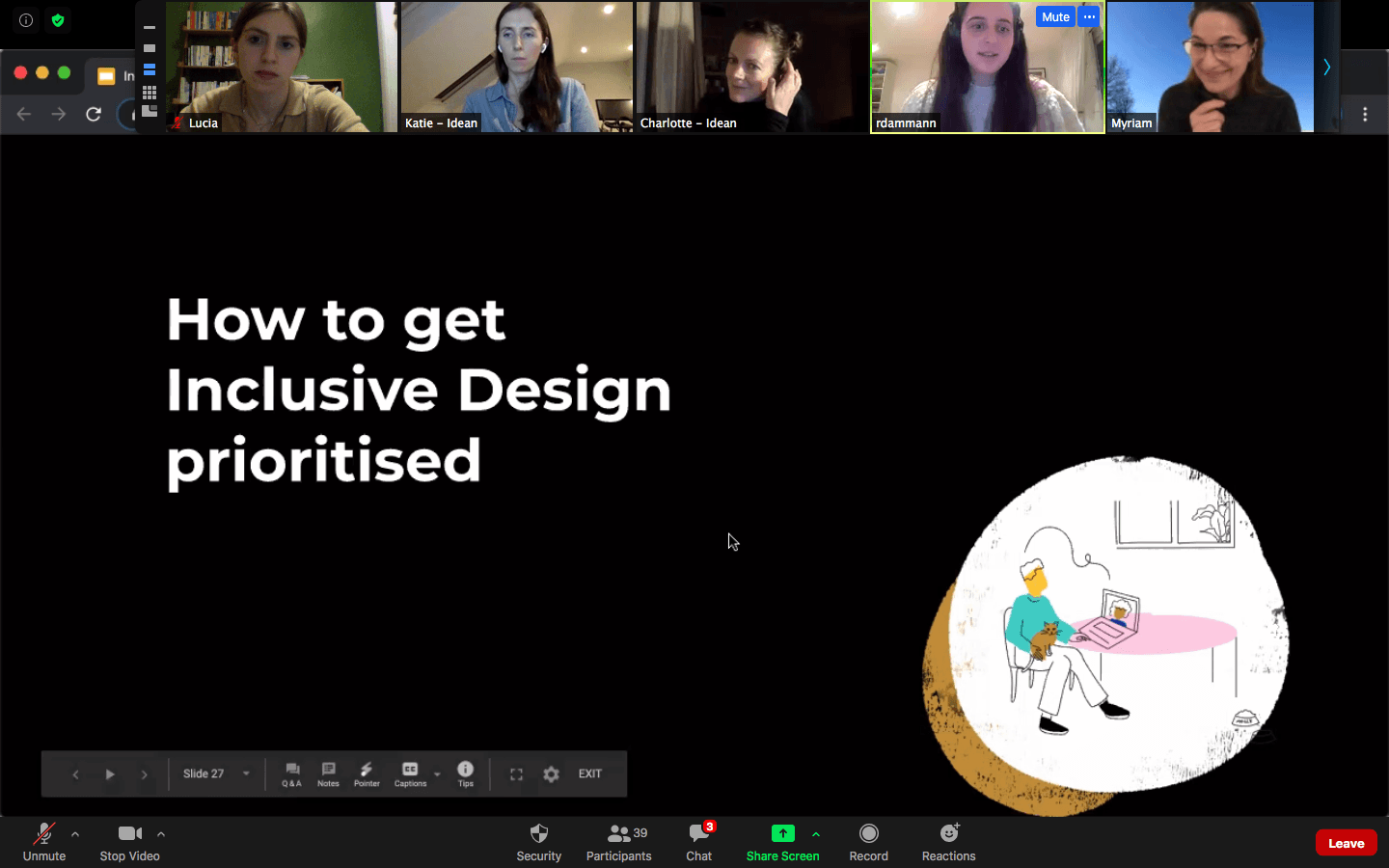
Task: Stop your video
Action: (x=130, y=842)
